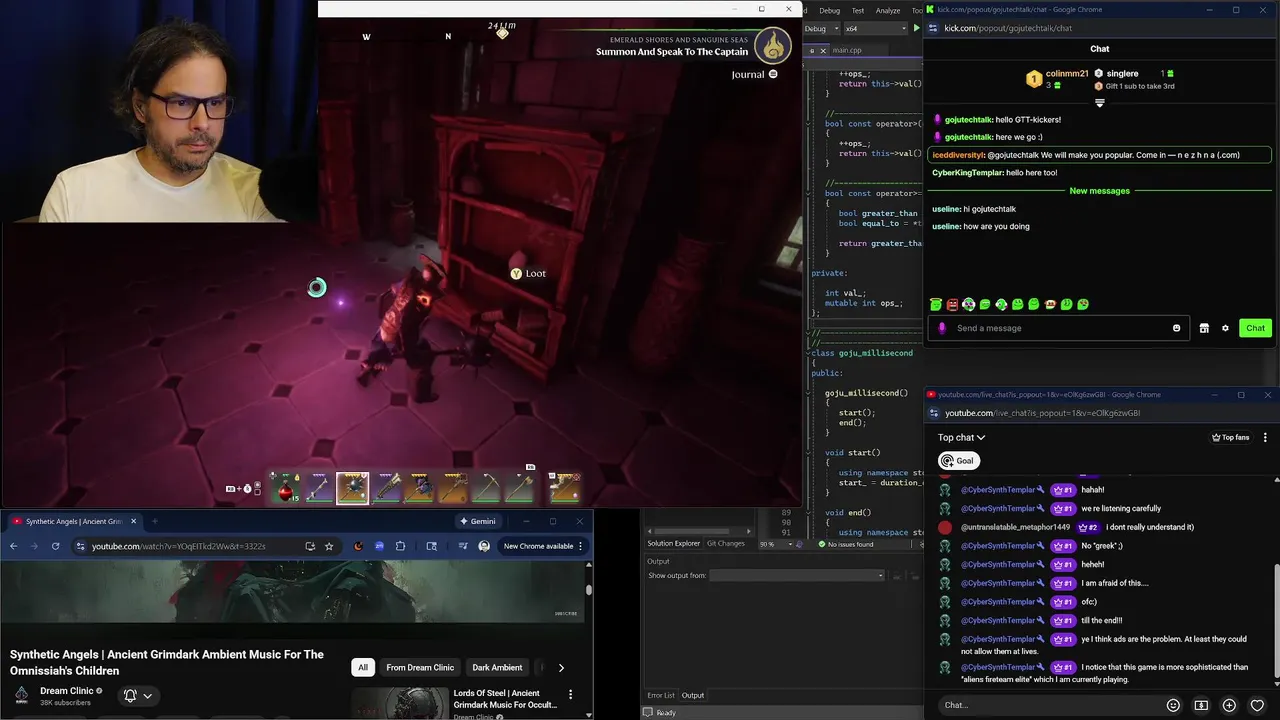Open emoji picker in YouTube chat

[x=1173, y=705]
